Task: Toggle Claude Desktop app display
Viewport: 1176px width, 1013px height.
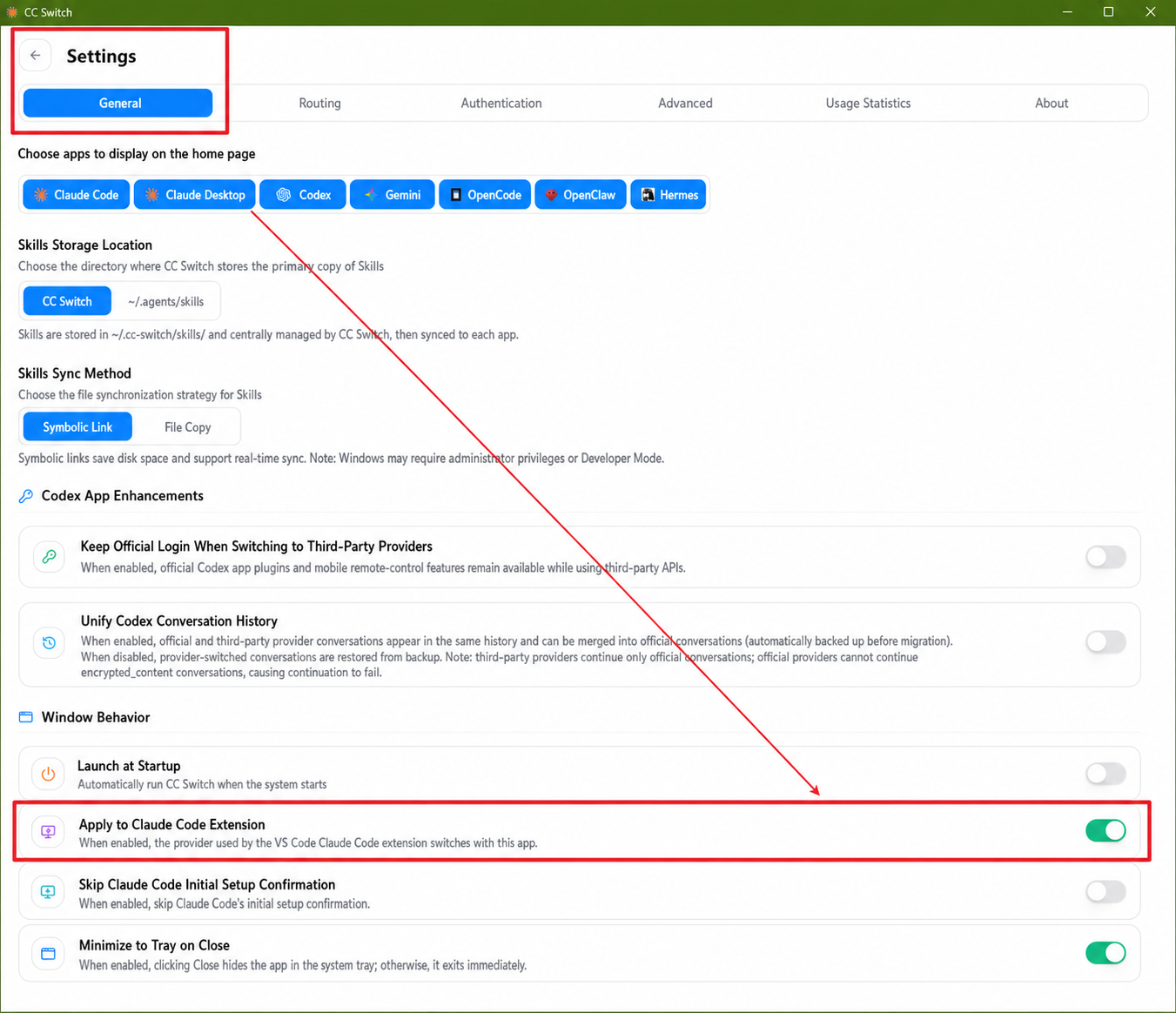Action: point(195,195)
